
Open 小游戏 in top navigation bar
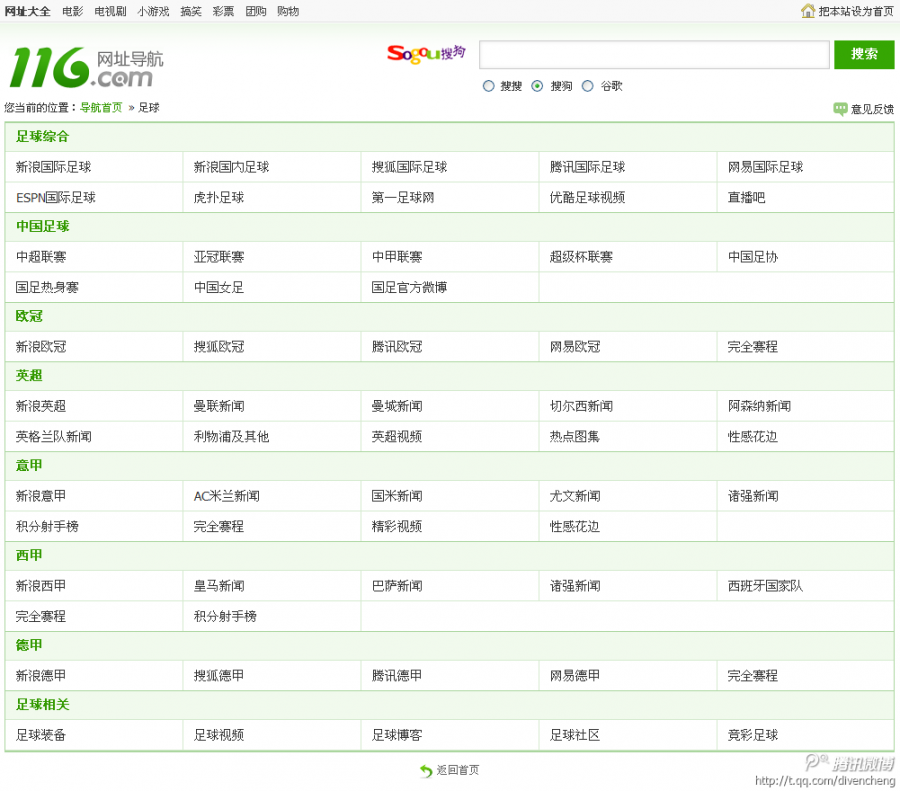[x=153, y=12]
